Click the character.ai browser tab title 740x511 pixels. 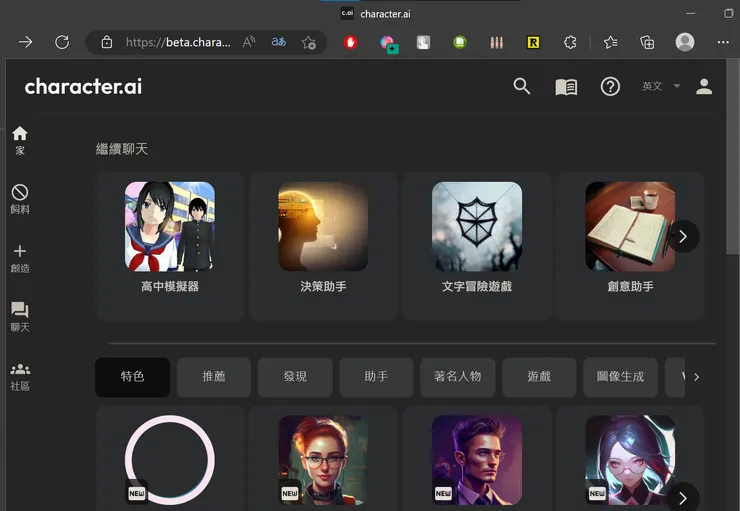pos(385,14)
